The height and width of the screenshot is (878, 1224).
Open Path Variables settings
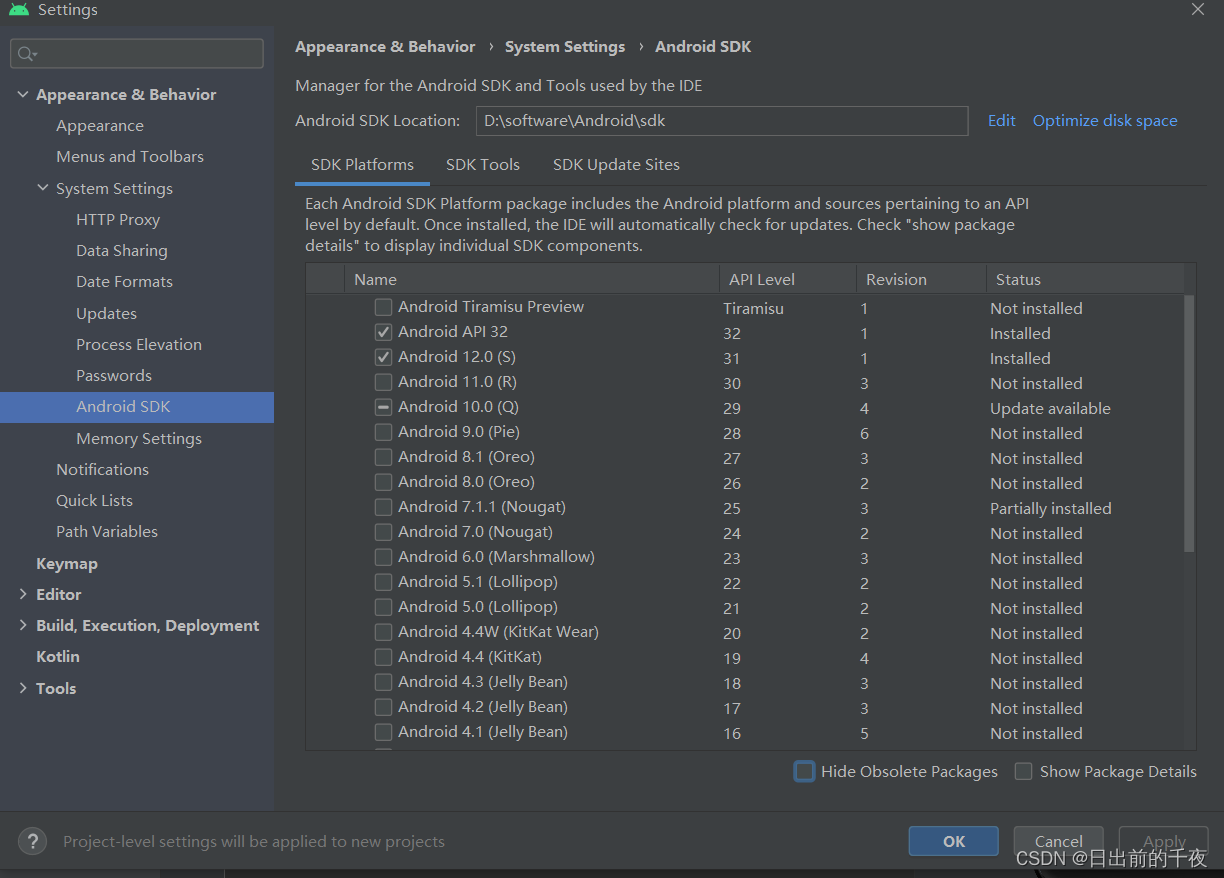(x=107, y=531)
